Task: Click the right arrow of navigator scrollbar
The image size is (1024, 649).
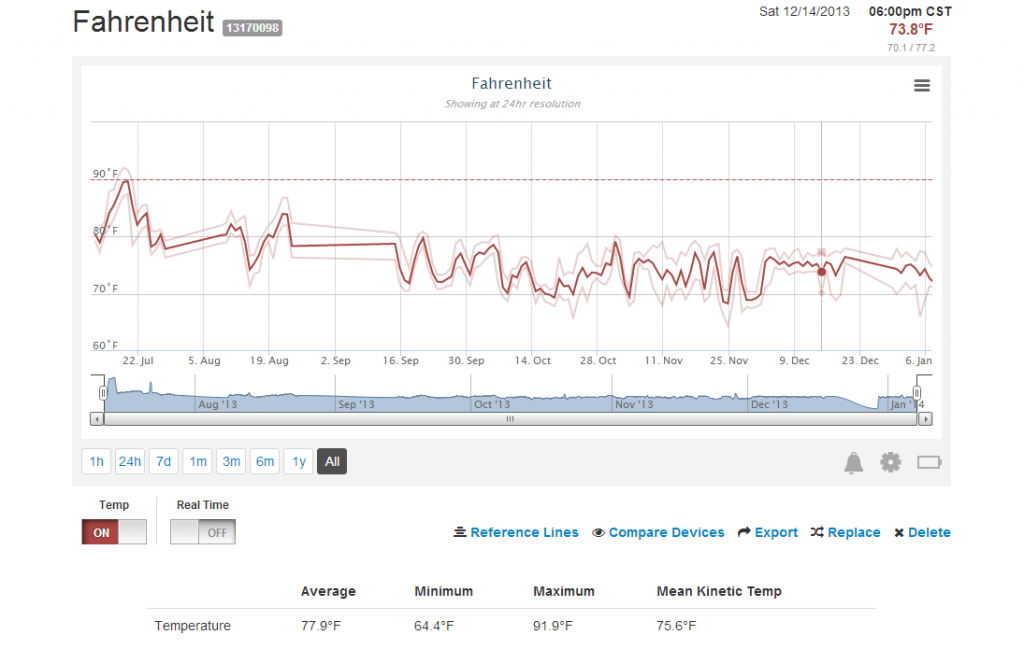Action: click(925, 419)
